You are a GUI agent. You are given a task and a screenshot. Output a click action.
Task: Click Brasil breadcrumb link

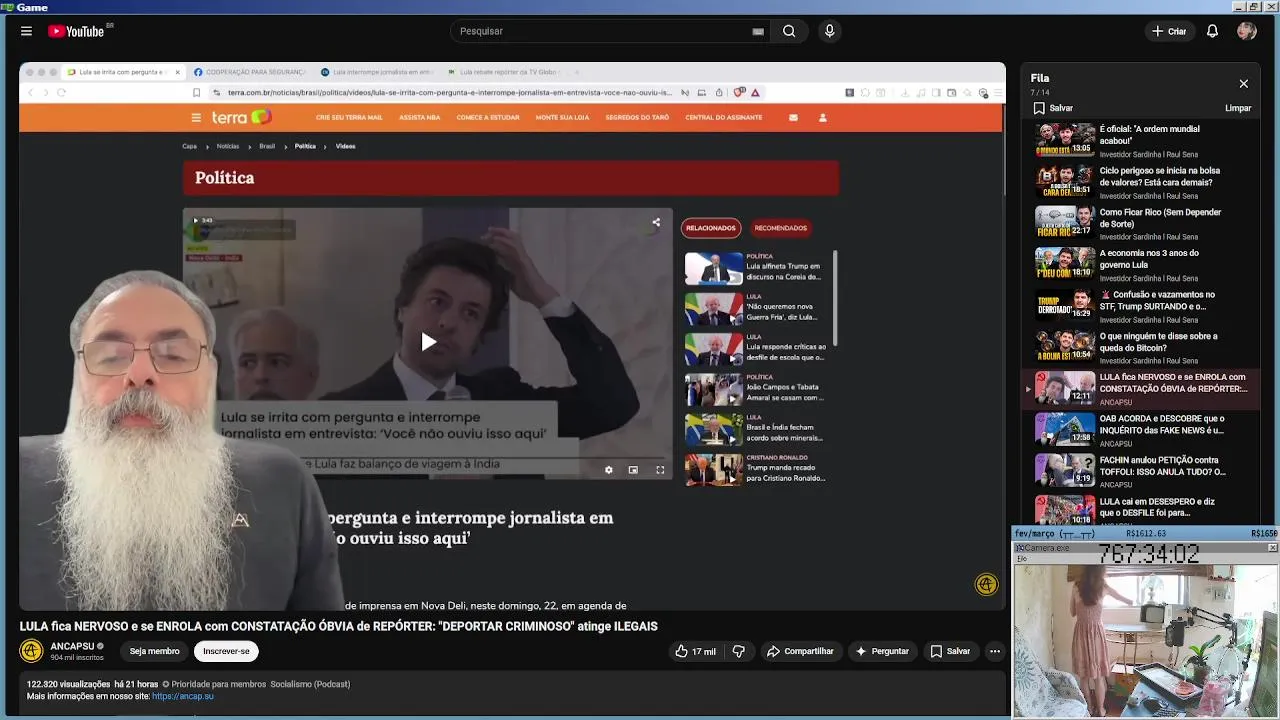[x=267, y=146]
